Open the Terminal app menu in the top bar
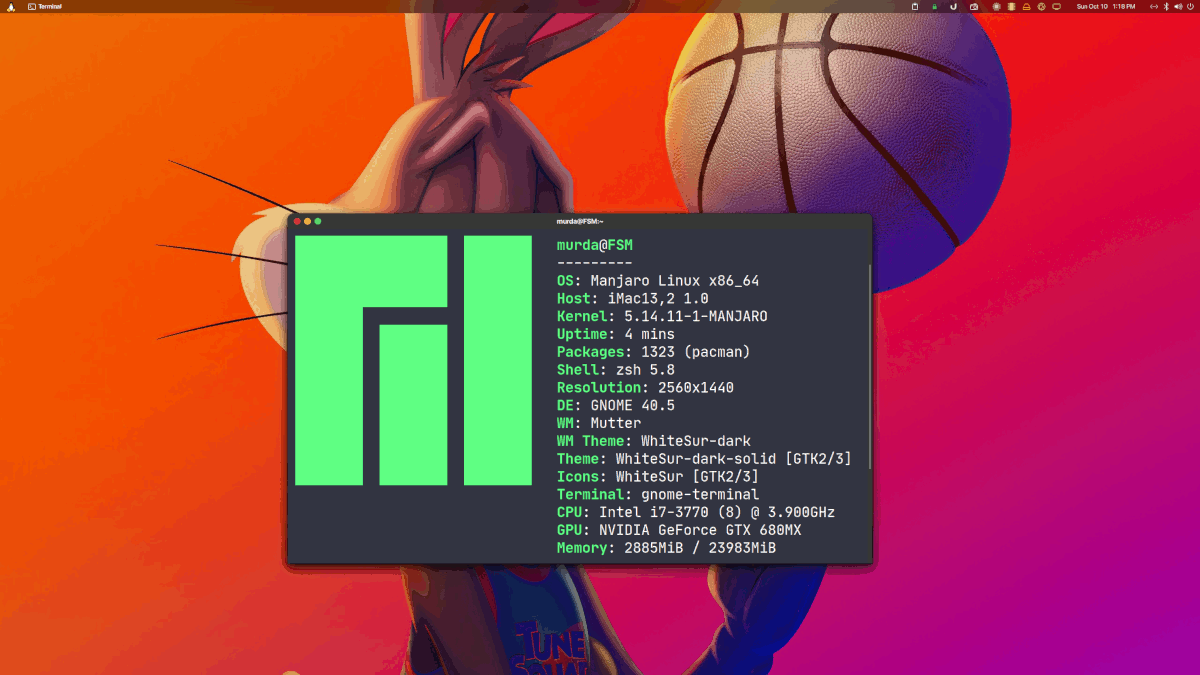The image size is (1200, 675). (45, 6)
